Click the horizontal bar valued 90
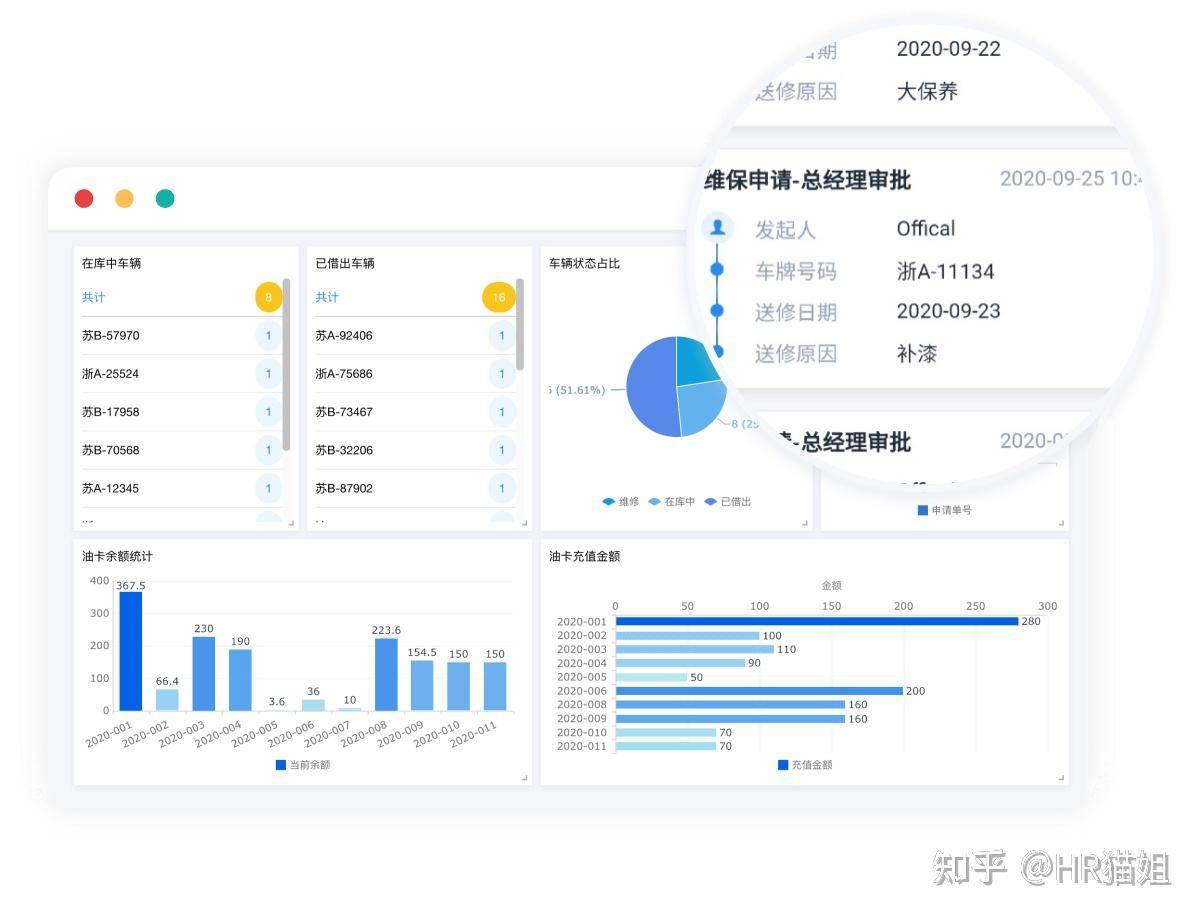Image resolution: width=1202 pixels, height=918 pixels. (680, 663)
